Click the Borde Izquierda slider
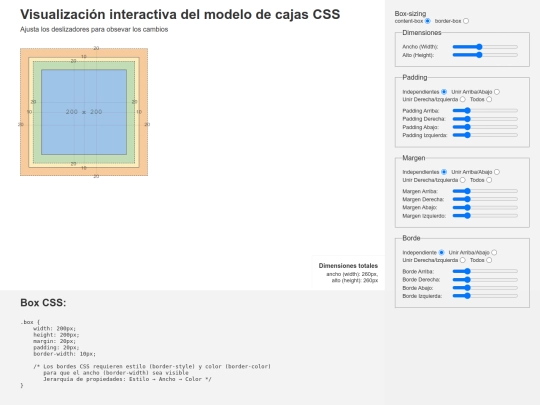Image resolution: width=540 pixels, height=405 pixels. coord(485,296)
